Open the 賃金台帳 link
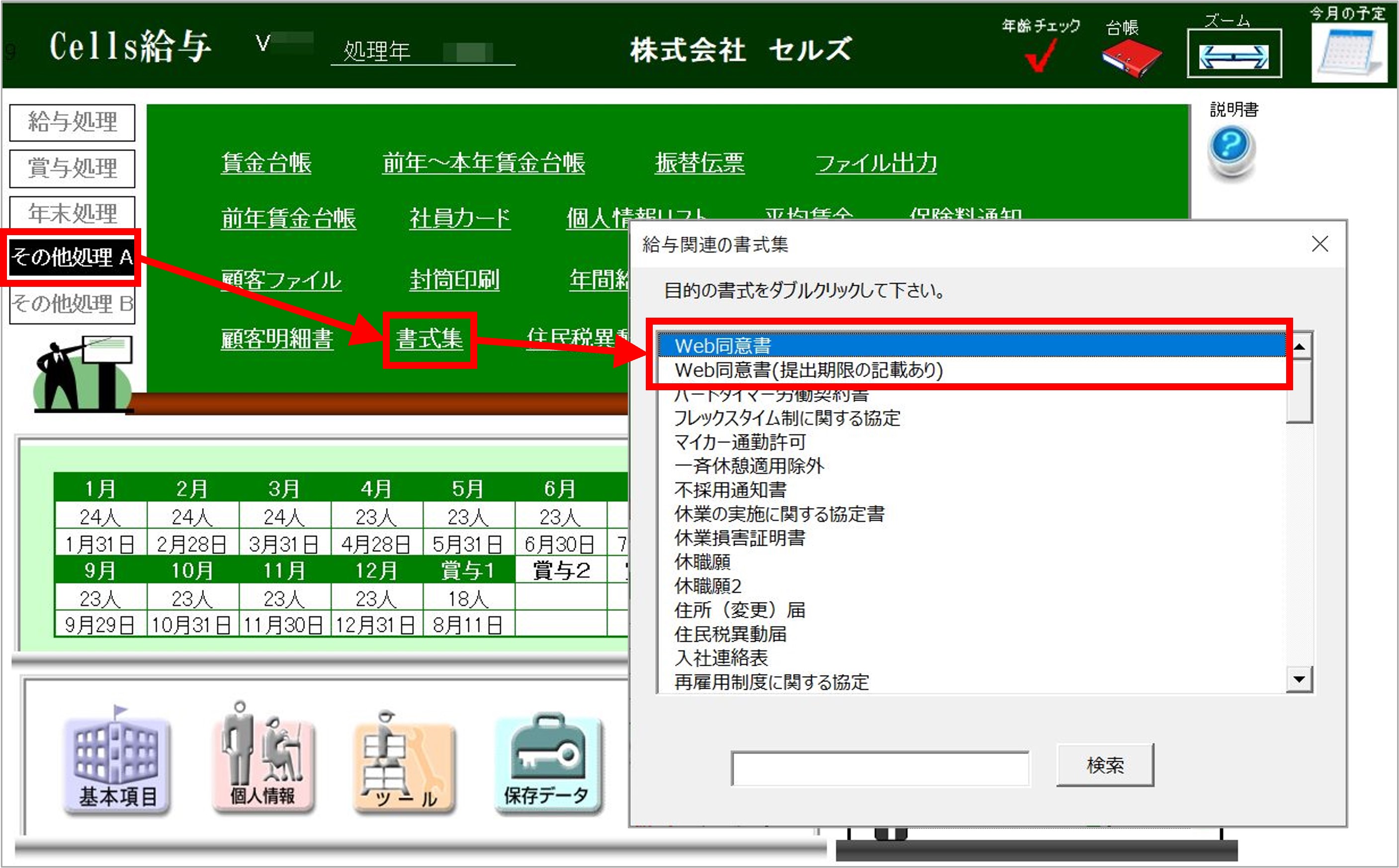The image size is (1399, 868). (x=266, y=163)
